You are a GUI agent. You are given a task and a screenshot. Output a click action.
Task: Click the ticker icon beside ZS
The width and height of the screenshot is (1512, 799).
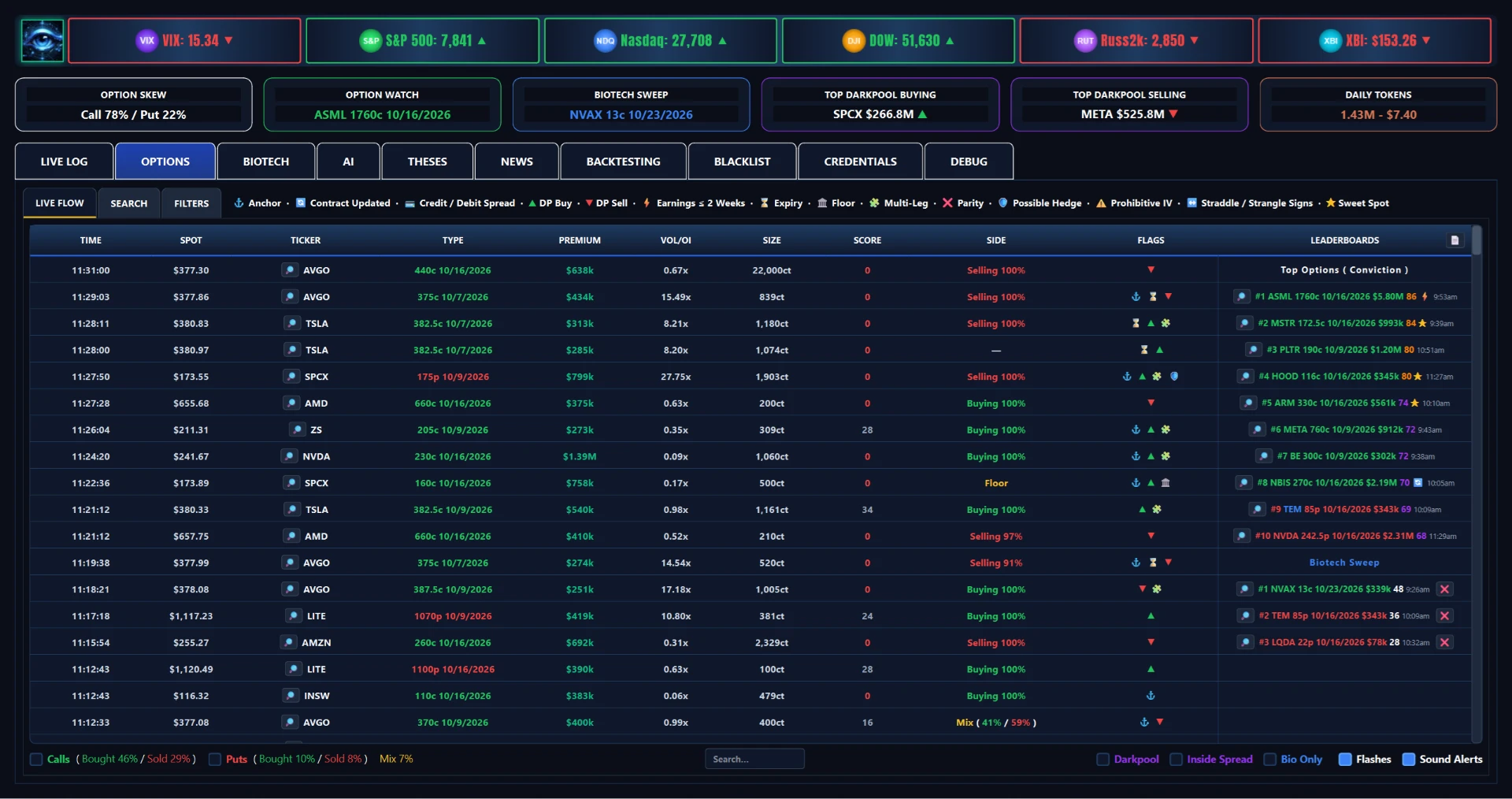tap(297, 429)
